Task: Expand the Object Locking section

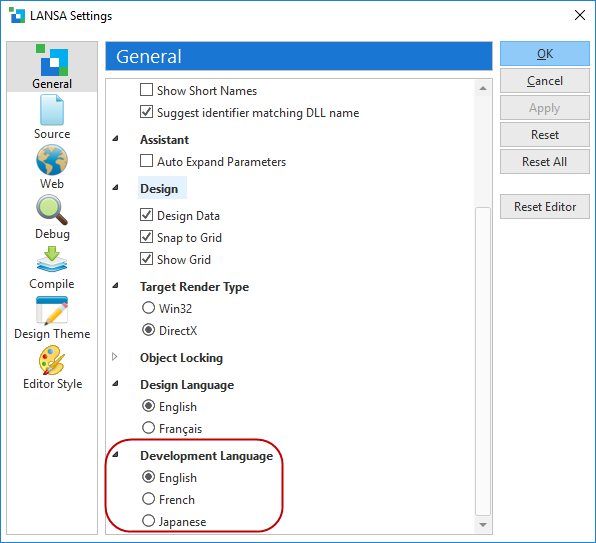Action: click(115, 357)
